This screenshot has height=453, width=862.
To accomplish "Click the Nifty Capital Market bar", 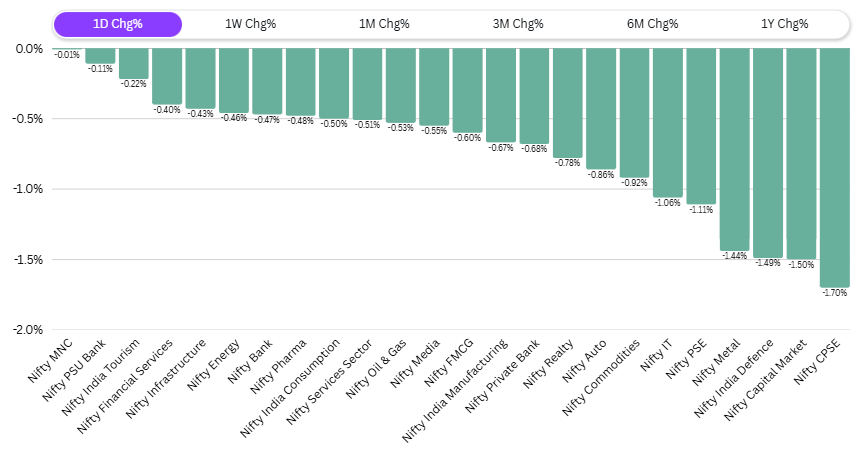I will click(x=801, y=153).
